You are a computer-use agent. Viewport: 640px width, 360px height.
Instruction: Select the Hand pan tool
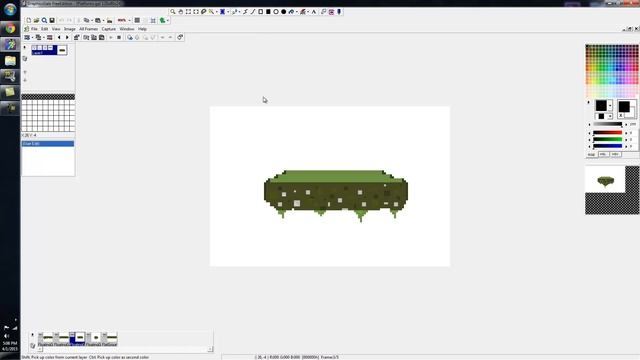point(181,12)
